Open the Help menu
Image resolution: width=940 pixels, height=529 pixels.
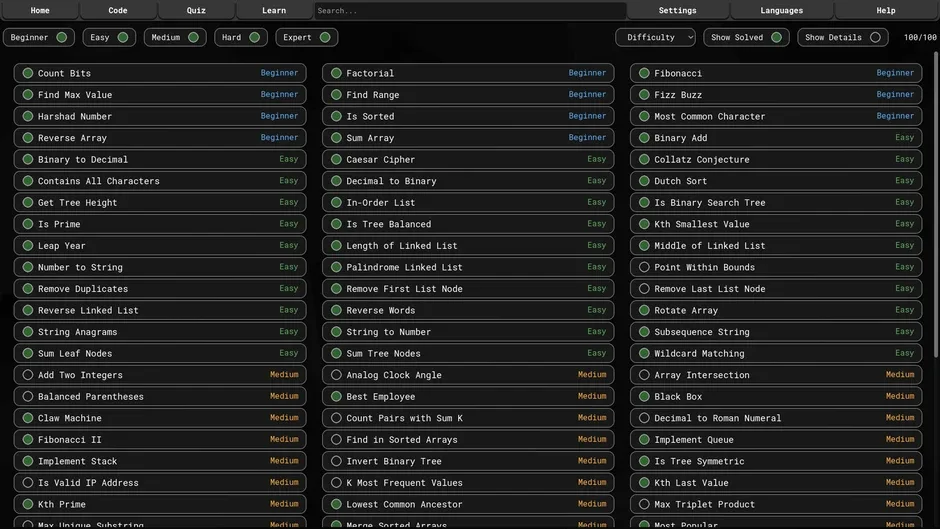886,10
